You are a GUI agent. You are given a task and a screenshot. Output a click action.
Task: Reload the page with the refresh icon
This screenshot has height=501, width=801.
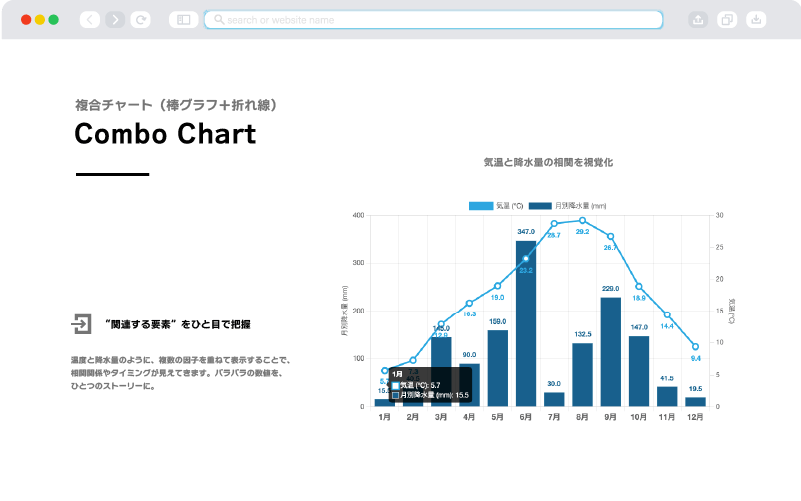(141, 19)
